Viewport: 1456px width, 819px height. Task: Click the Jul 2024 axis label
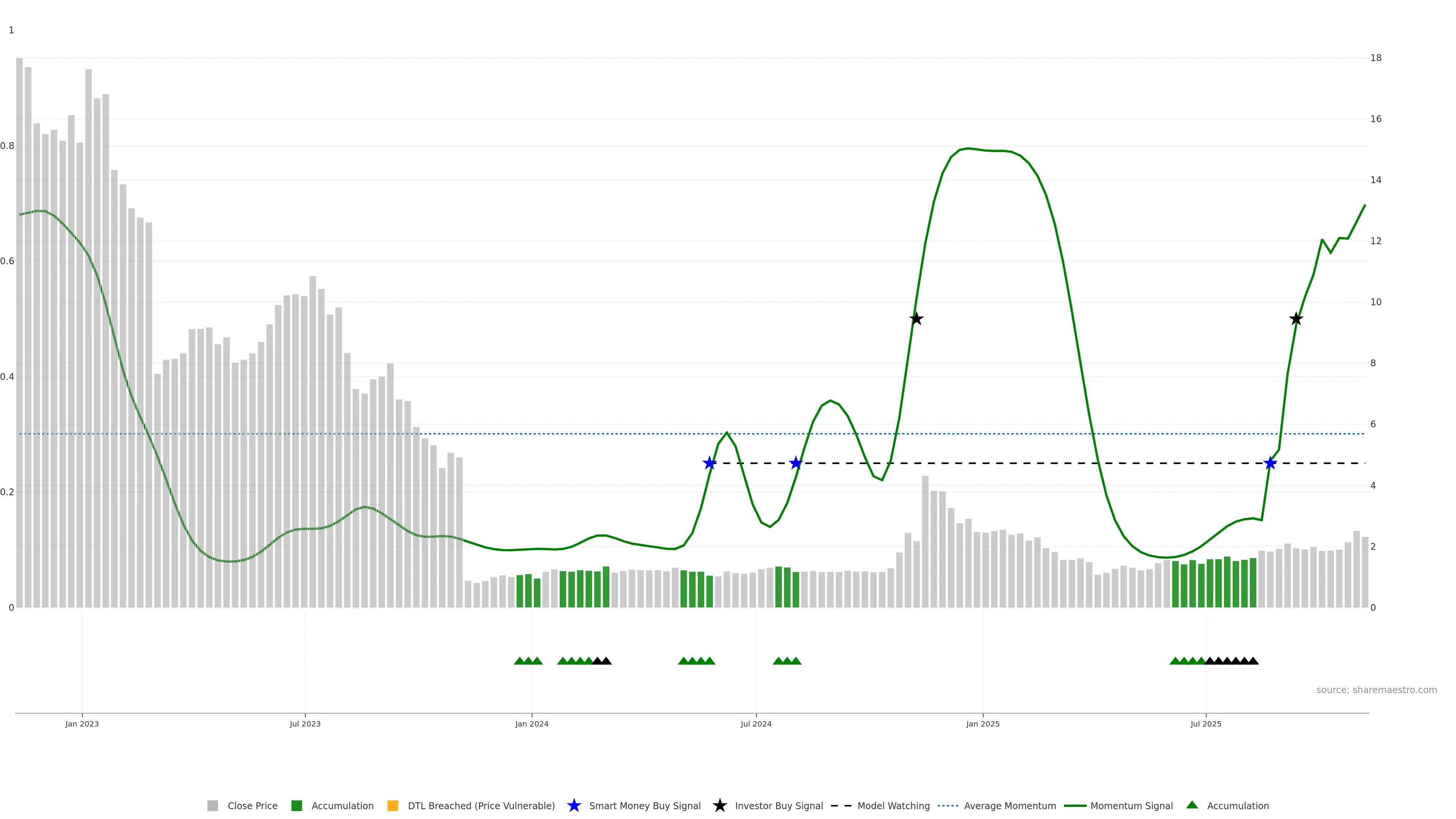(x=756, y=724)
